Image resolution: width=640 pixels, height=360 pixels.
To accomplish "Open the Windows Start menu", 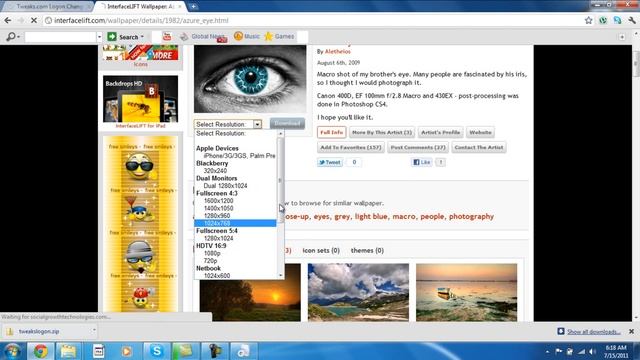I will (x=12, y=351).
